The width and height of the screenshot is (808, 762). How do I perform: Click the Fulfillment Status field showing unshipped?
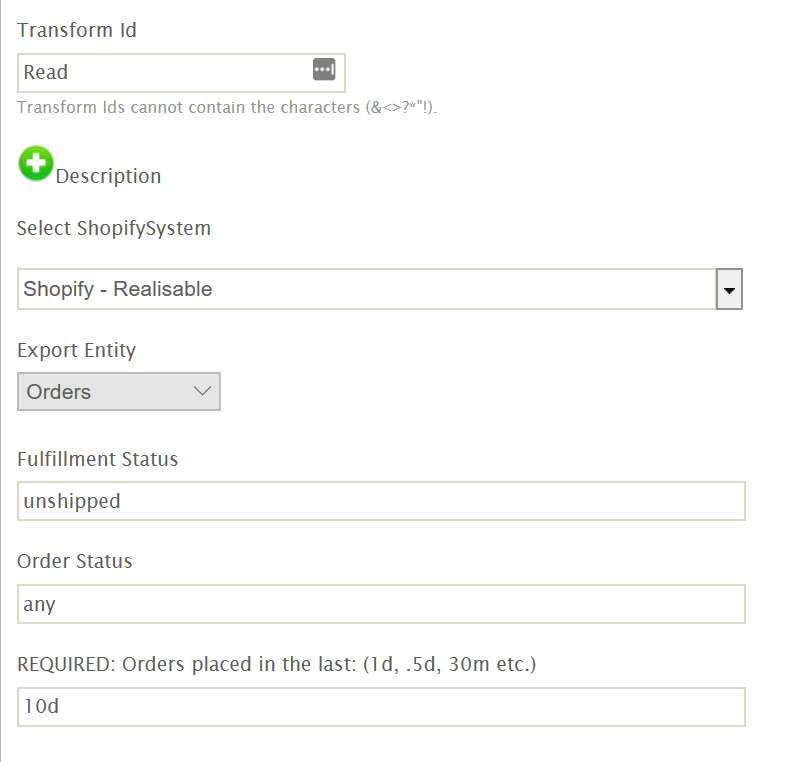[381, 501]
